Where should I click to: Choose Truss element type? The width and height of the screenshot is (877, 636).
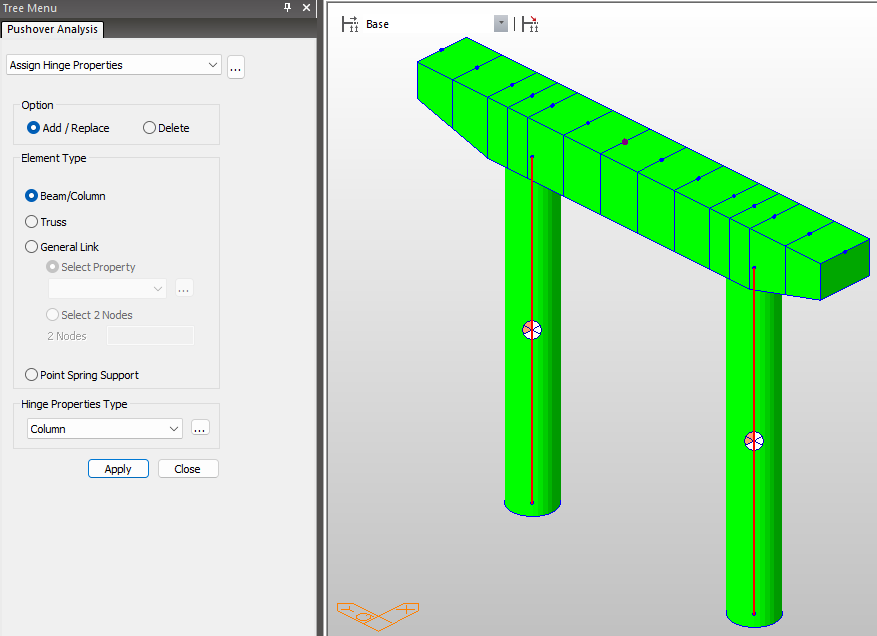32,222
